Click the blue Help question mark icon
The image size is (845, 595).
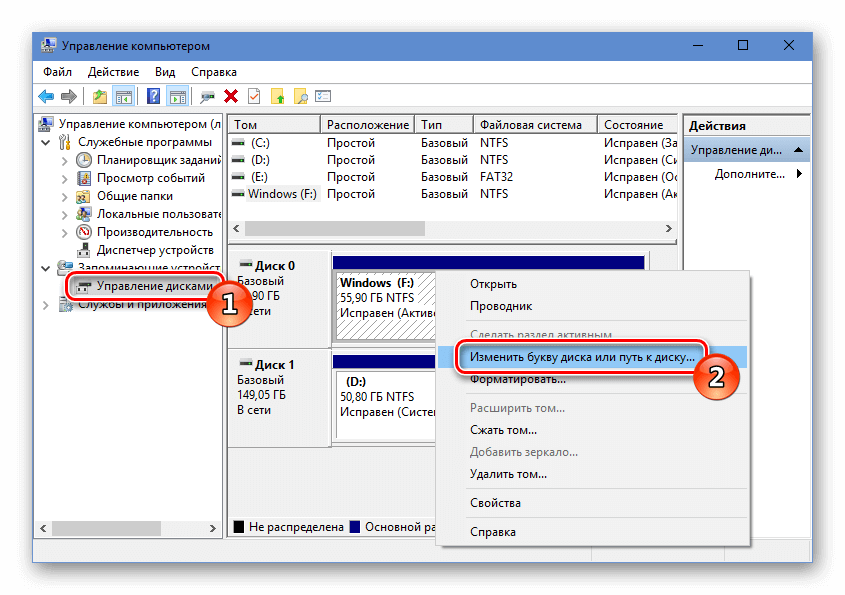click(x=154, y=97)
